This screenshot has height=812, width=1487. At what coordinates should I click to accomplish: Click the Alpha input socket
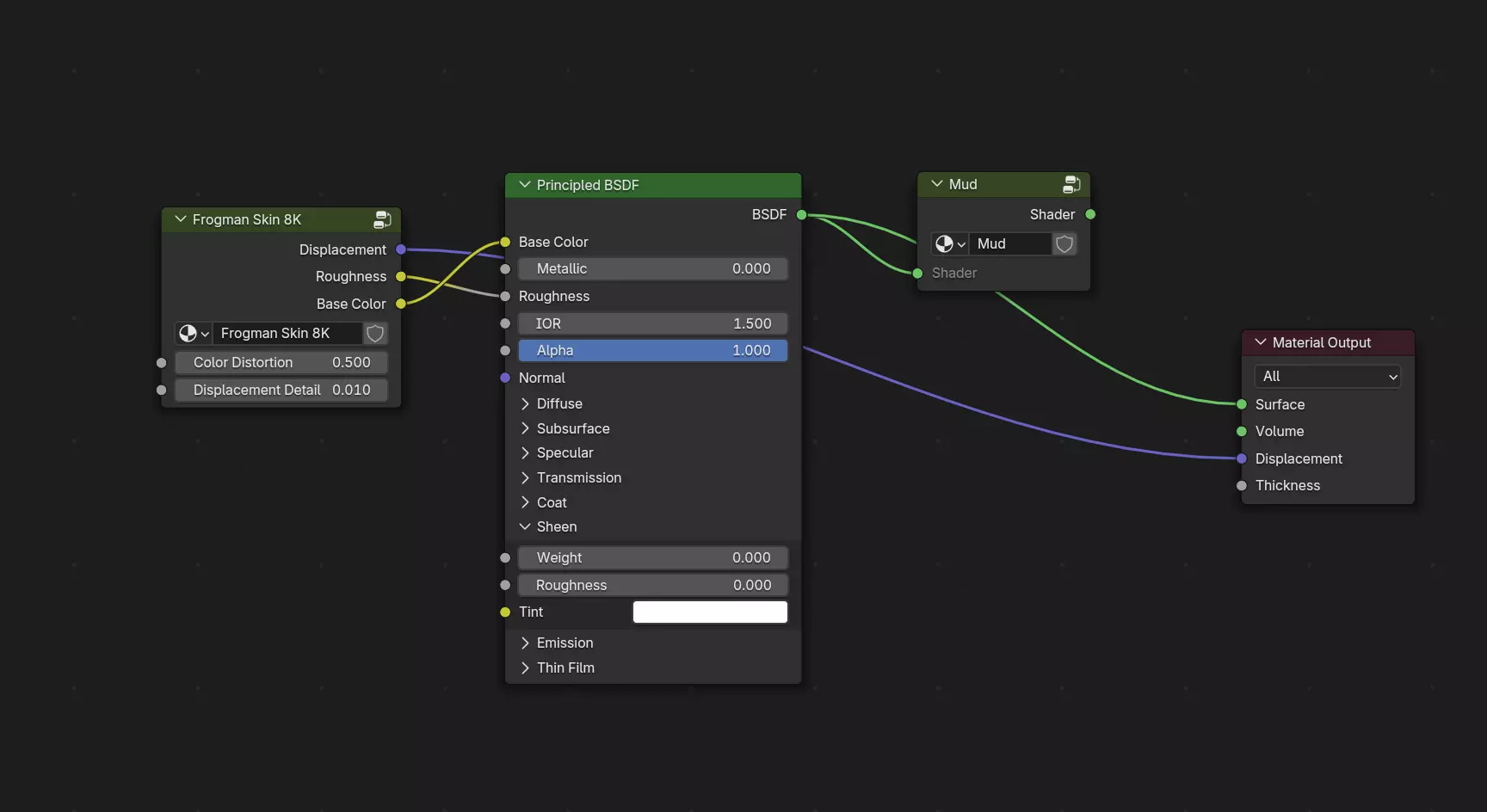point(505,351)
